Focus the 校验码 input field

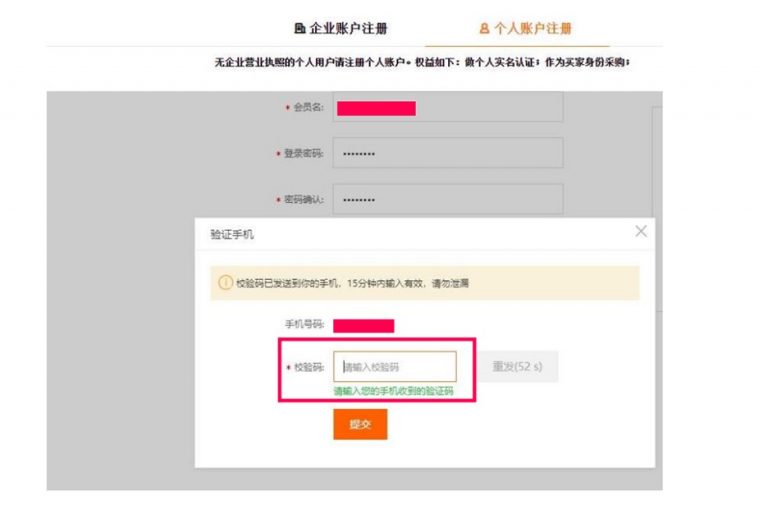(395, 367)
